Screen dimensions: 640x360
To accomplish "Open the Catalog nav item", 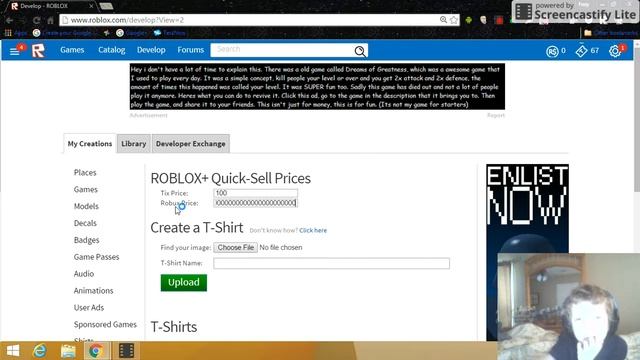I will (x=111, y=50).
